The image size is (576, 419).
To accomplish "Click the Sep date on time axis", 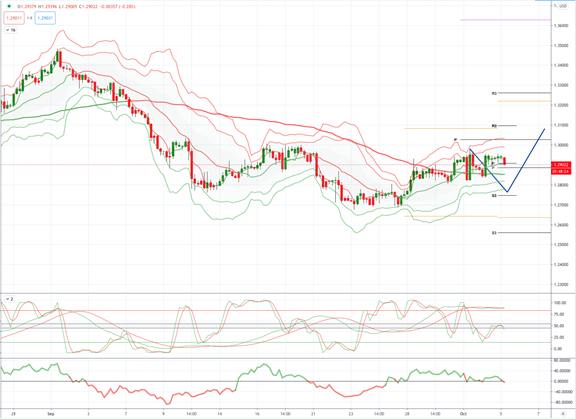I will point(51,413).
